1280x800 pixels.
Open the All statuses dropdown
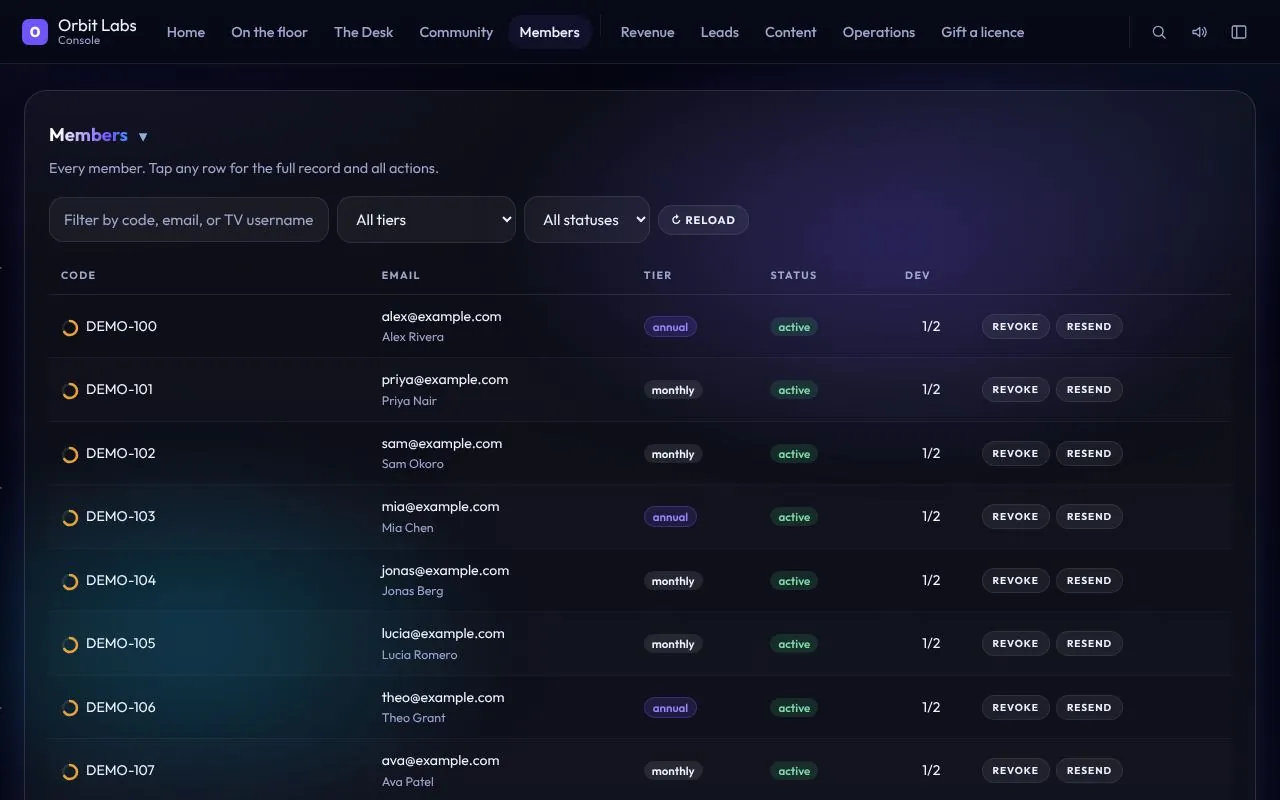pos(587,220)
